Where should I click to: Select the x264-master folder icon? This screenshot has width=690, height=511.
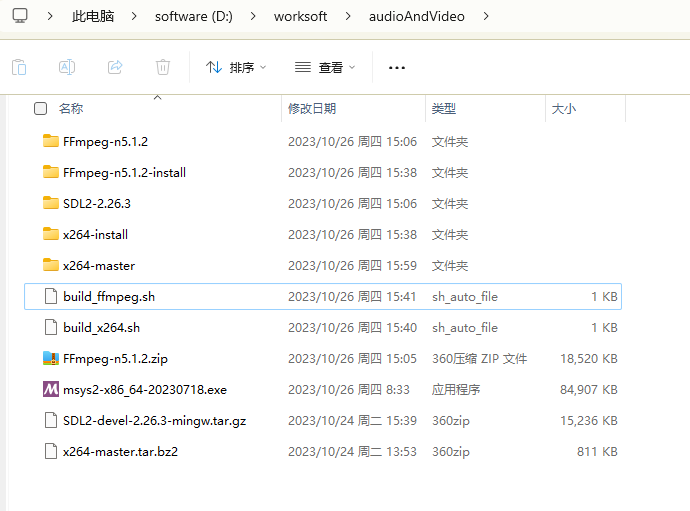51,265
